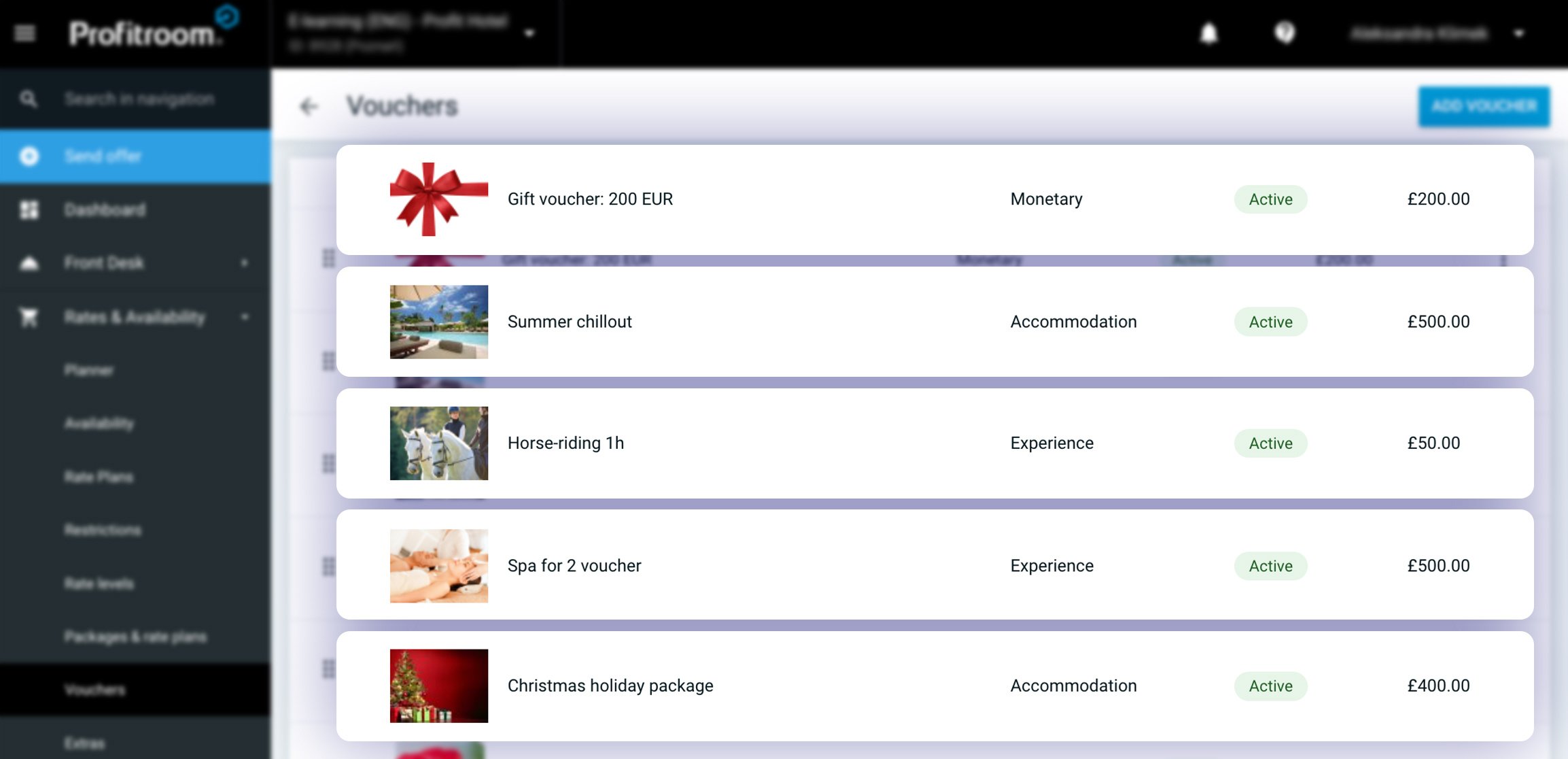Image resolution: width=1568 pixels, height=759 pixels.
Task: Click the back arrow beside Vouchers
Action: click(x=309, y=106)
